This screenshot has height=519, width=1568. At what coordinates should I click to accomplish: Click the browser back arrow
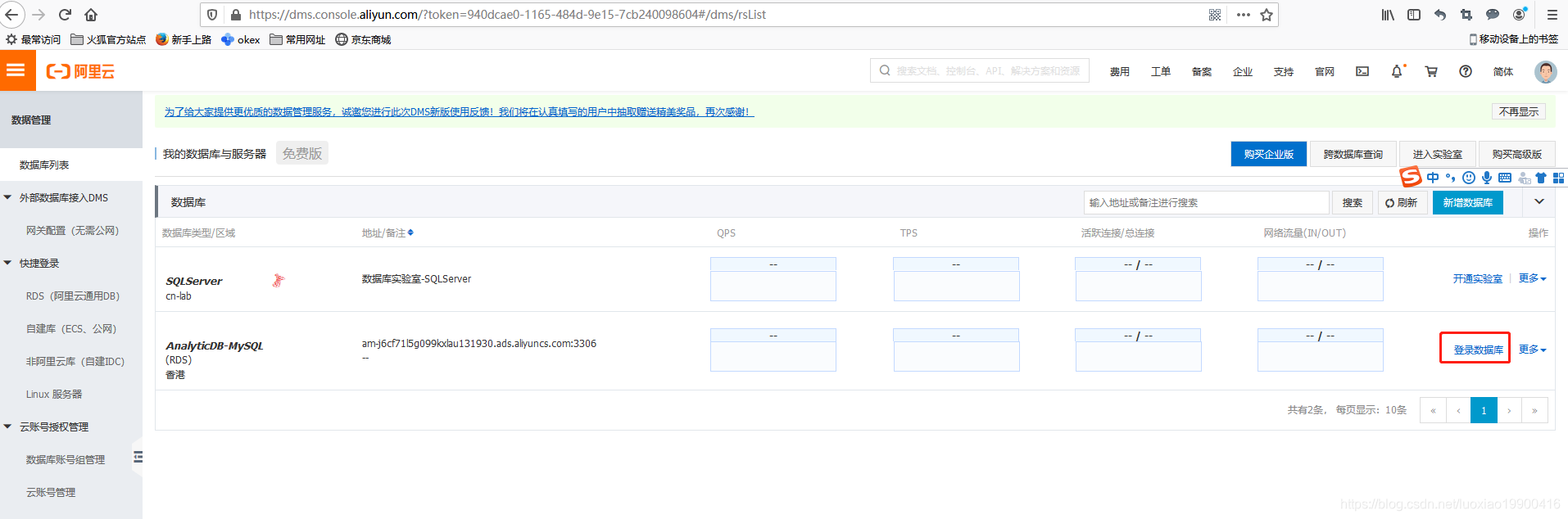click(12, 15)
